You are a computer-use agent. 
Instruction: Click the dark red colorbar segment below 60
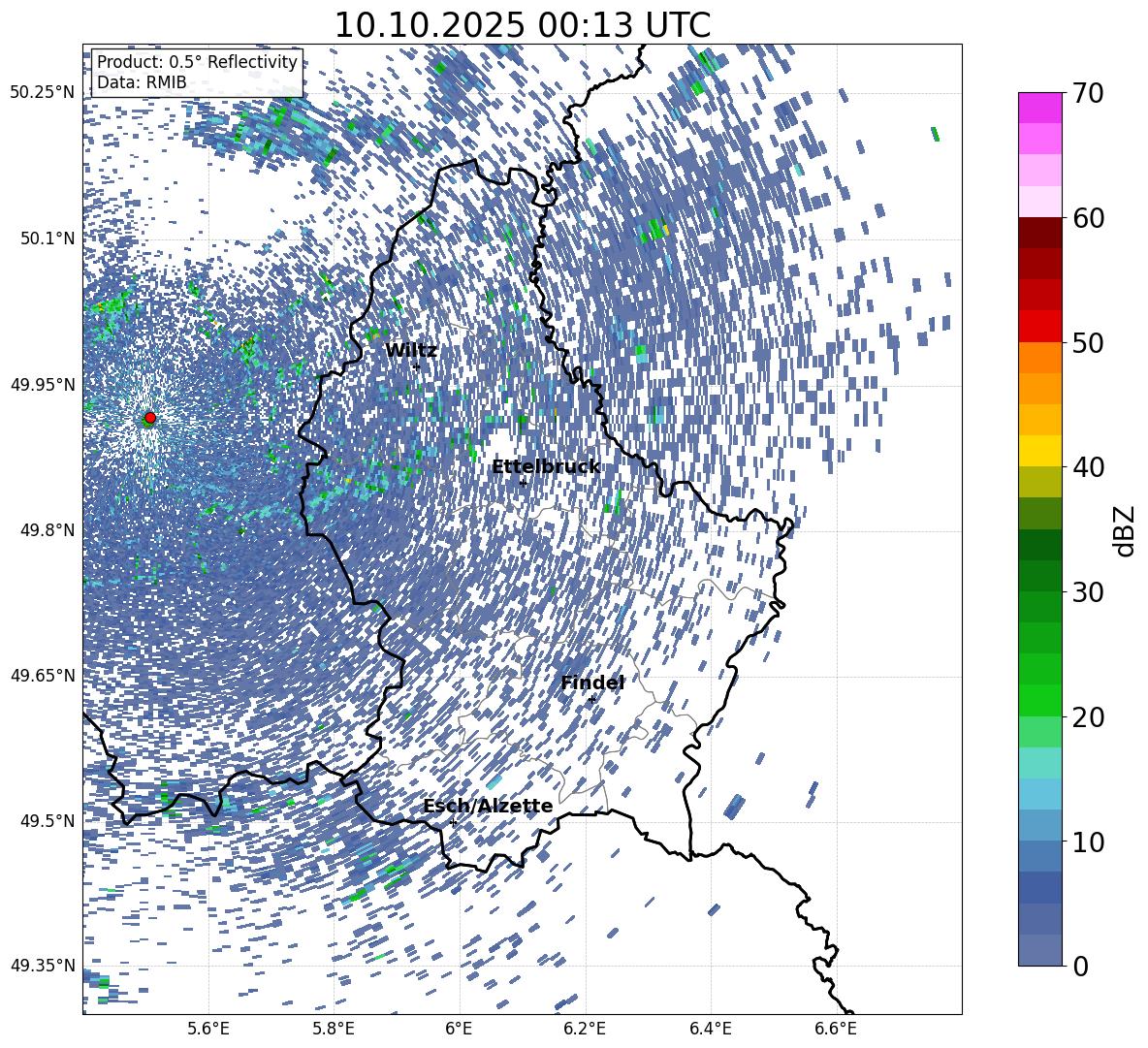pyautogui.click(x=1039, y=233)
